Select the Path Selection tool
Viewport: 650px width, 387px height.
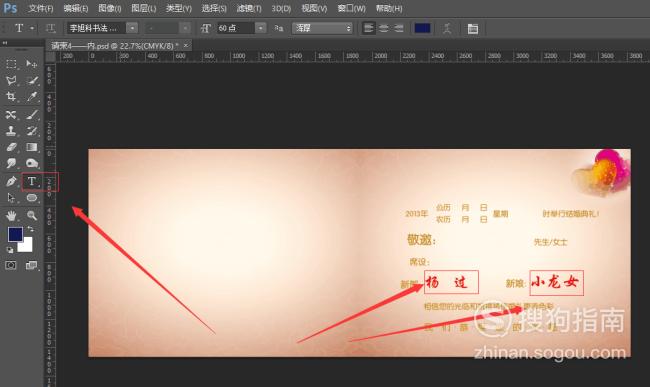click(x=11, y=198)
